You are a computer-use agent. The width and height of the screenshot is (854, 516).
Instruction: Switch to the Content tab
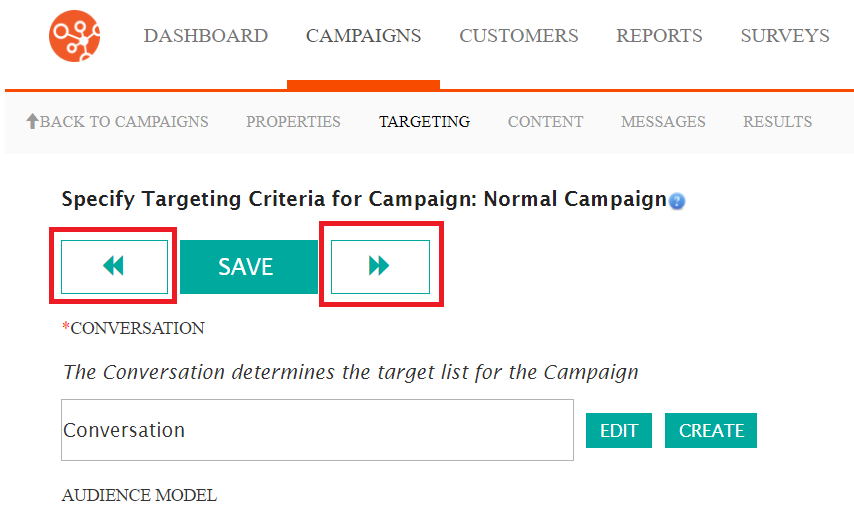coord(545,122)
